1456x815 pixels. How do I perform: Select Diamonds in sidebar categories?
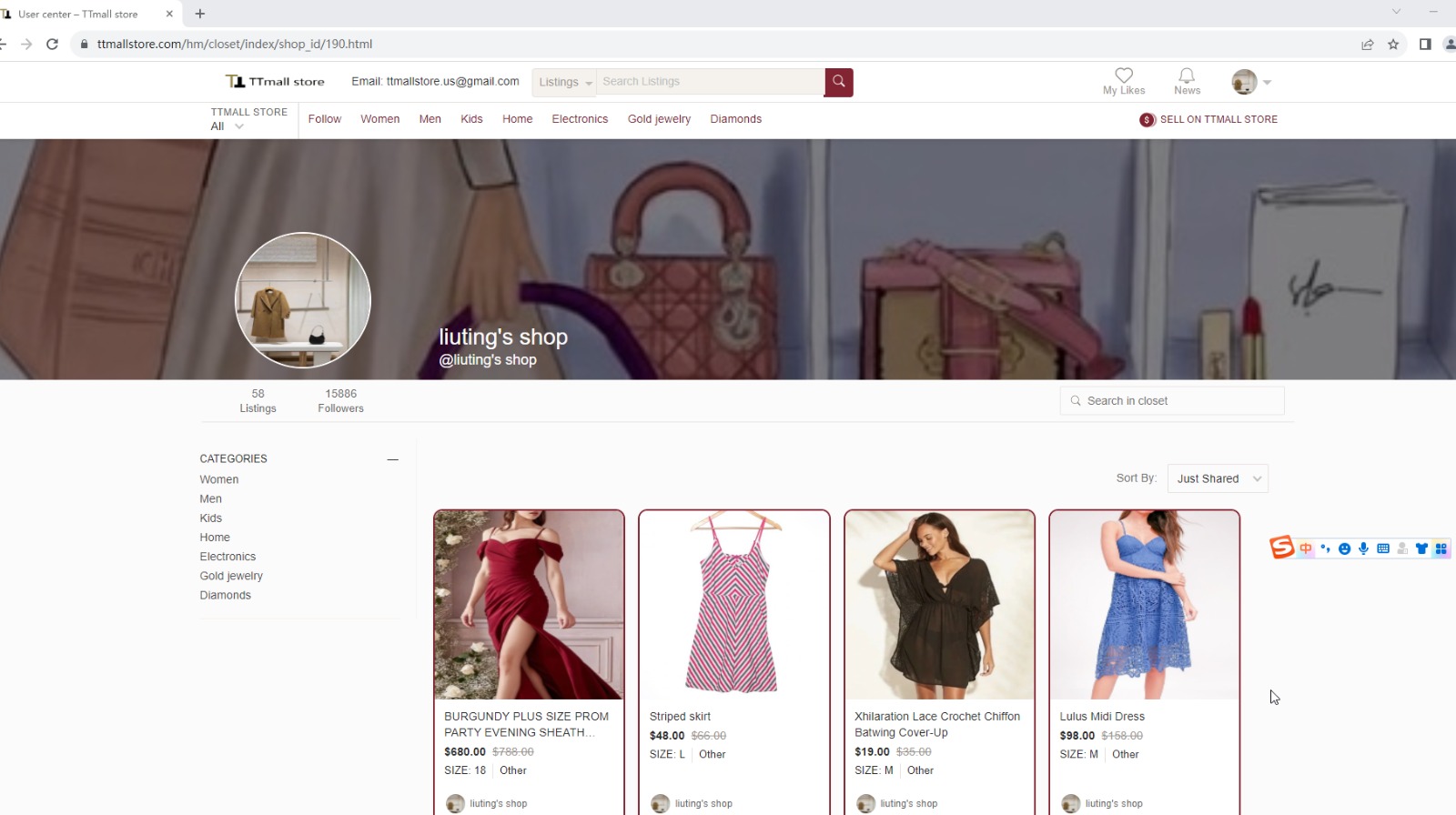pos(225,595)
